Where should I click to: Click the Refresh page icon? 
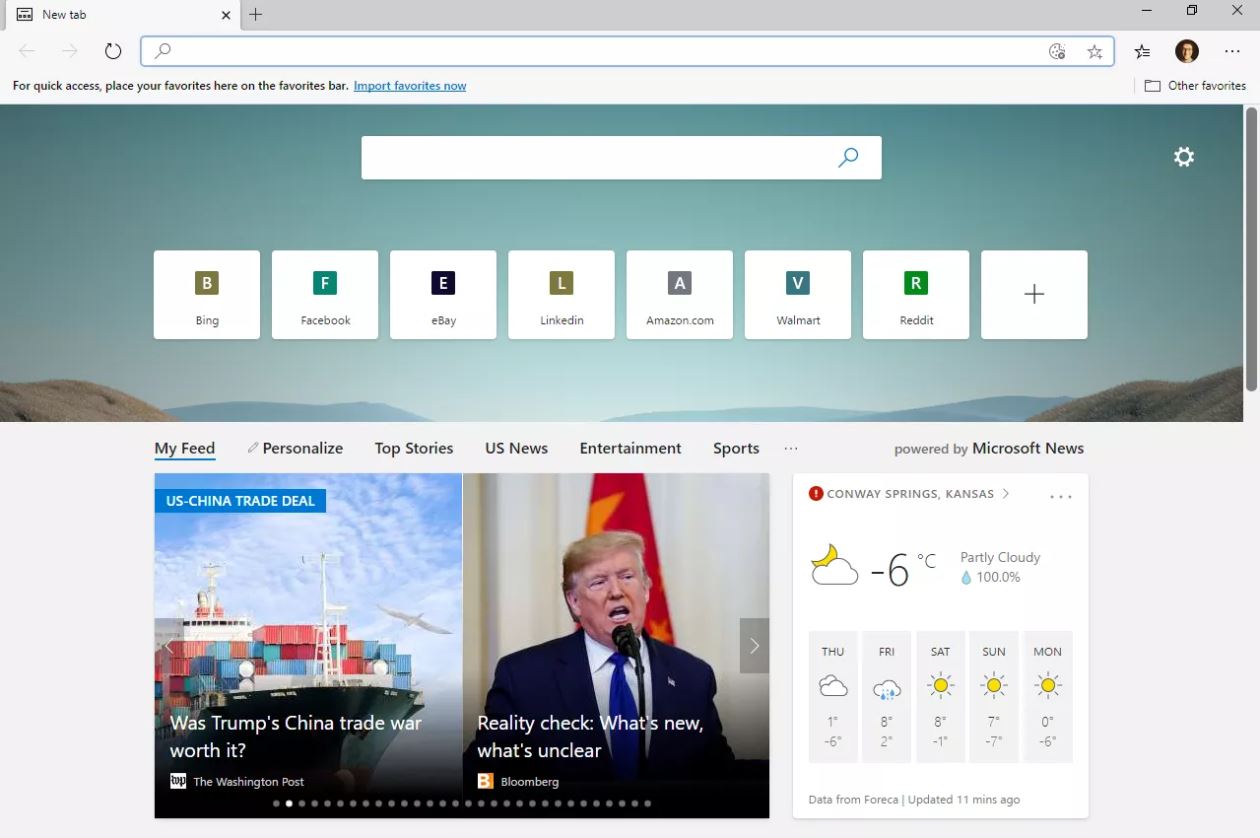coord(113,51)
